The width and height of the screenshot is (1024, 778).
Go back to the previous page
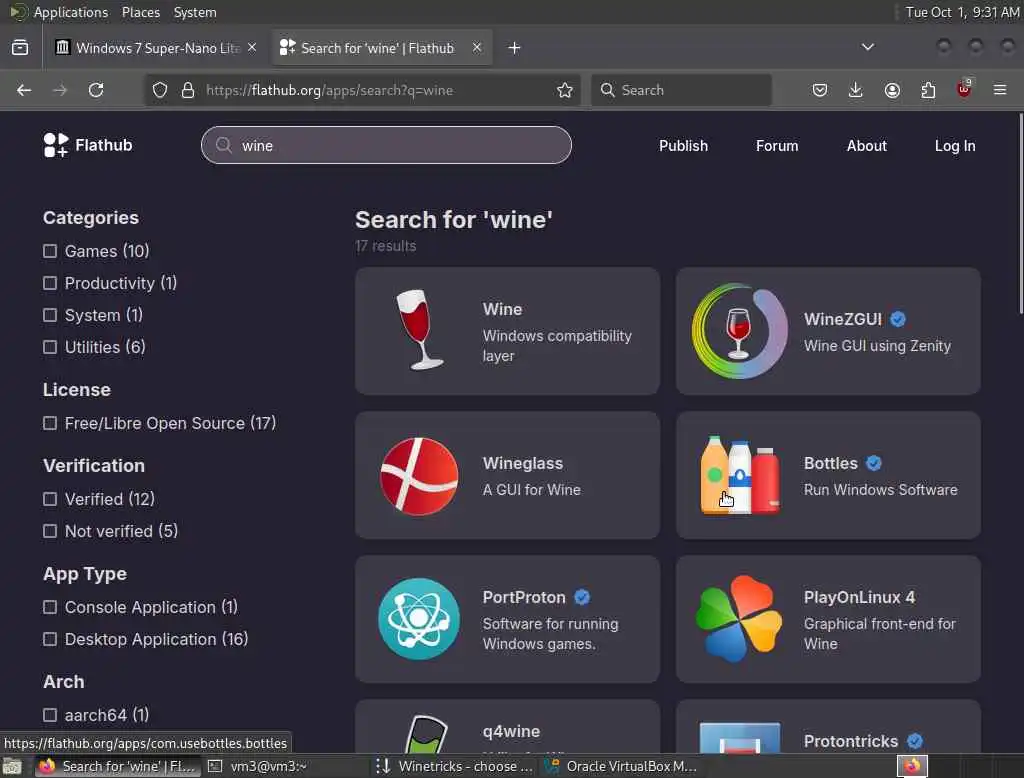click(x=24, y=90)
